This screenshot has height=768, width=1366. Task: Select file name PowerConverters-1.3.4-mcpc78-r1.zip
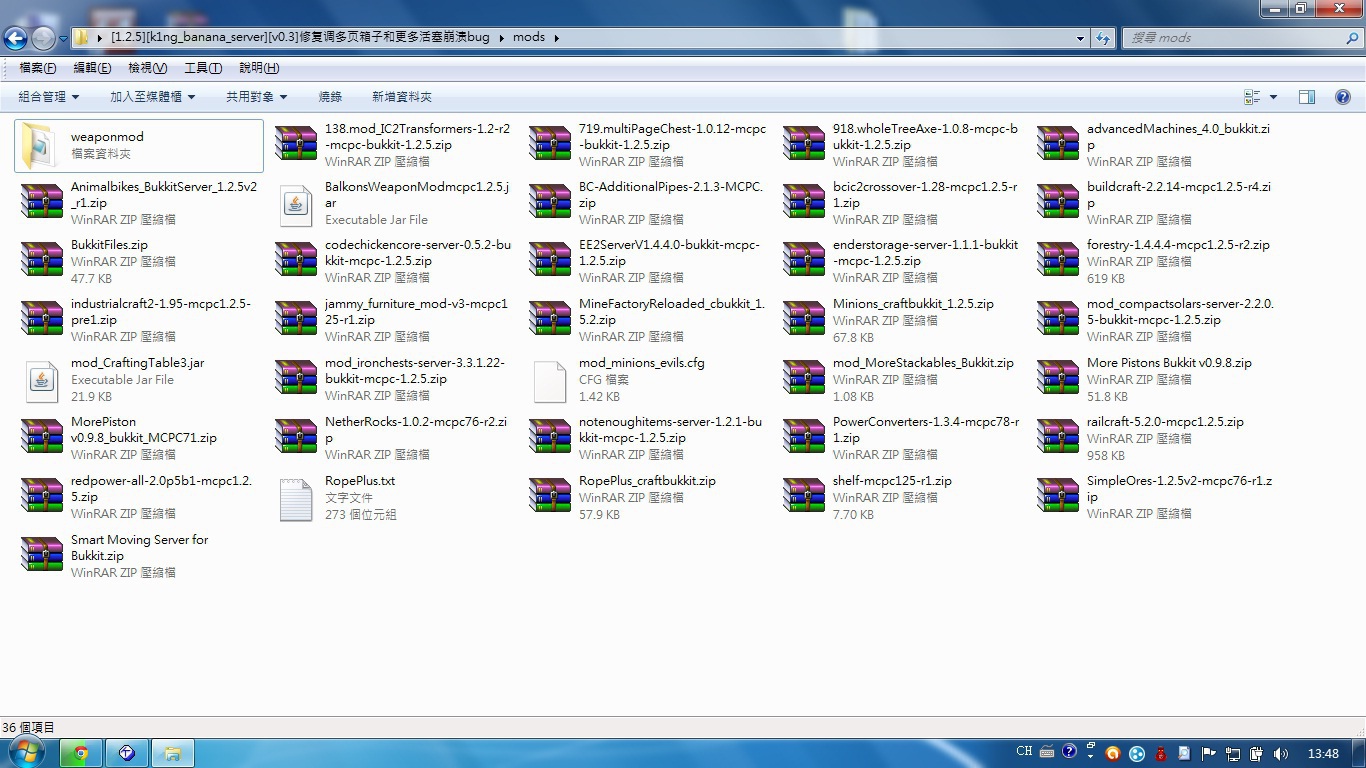coord(926,430)
